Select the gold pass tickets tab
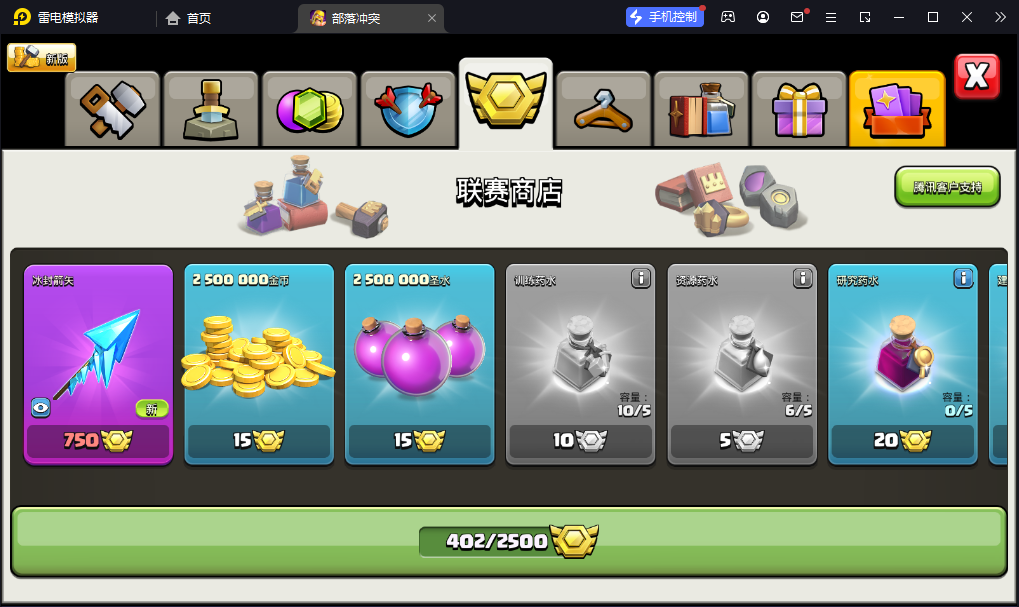The image size is (1019, 607). 897,109
